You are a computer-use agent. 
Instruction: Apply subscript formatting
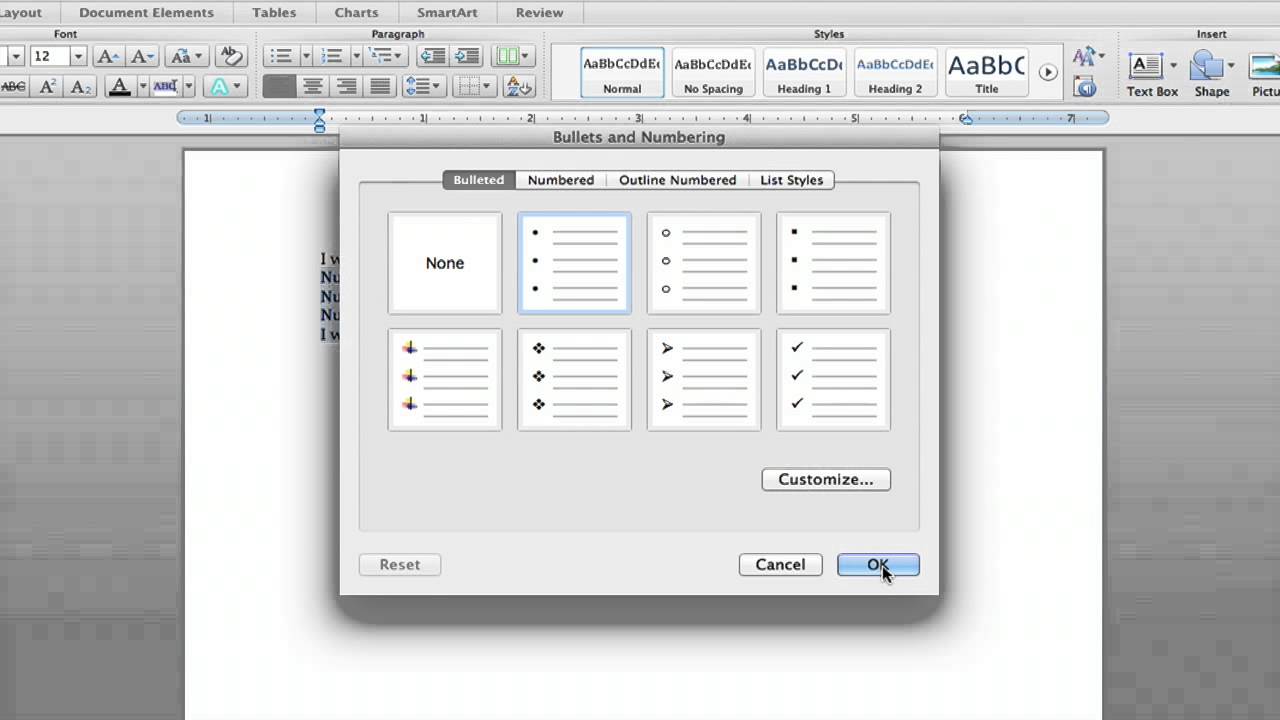point(81,87)
